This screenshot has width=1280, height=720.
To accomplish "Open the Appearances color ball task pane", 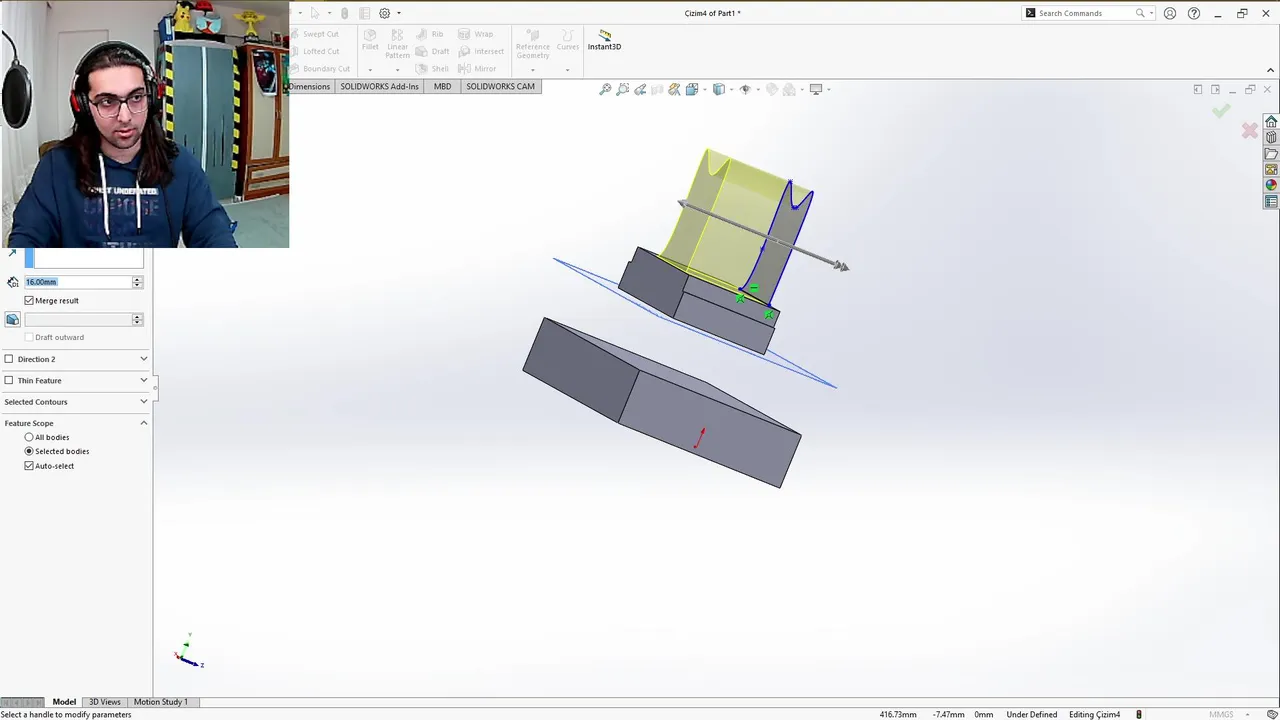I will tap(1271, 185).
